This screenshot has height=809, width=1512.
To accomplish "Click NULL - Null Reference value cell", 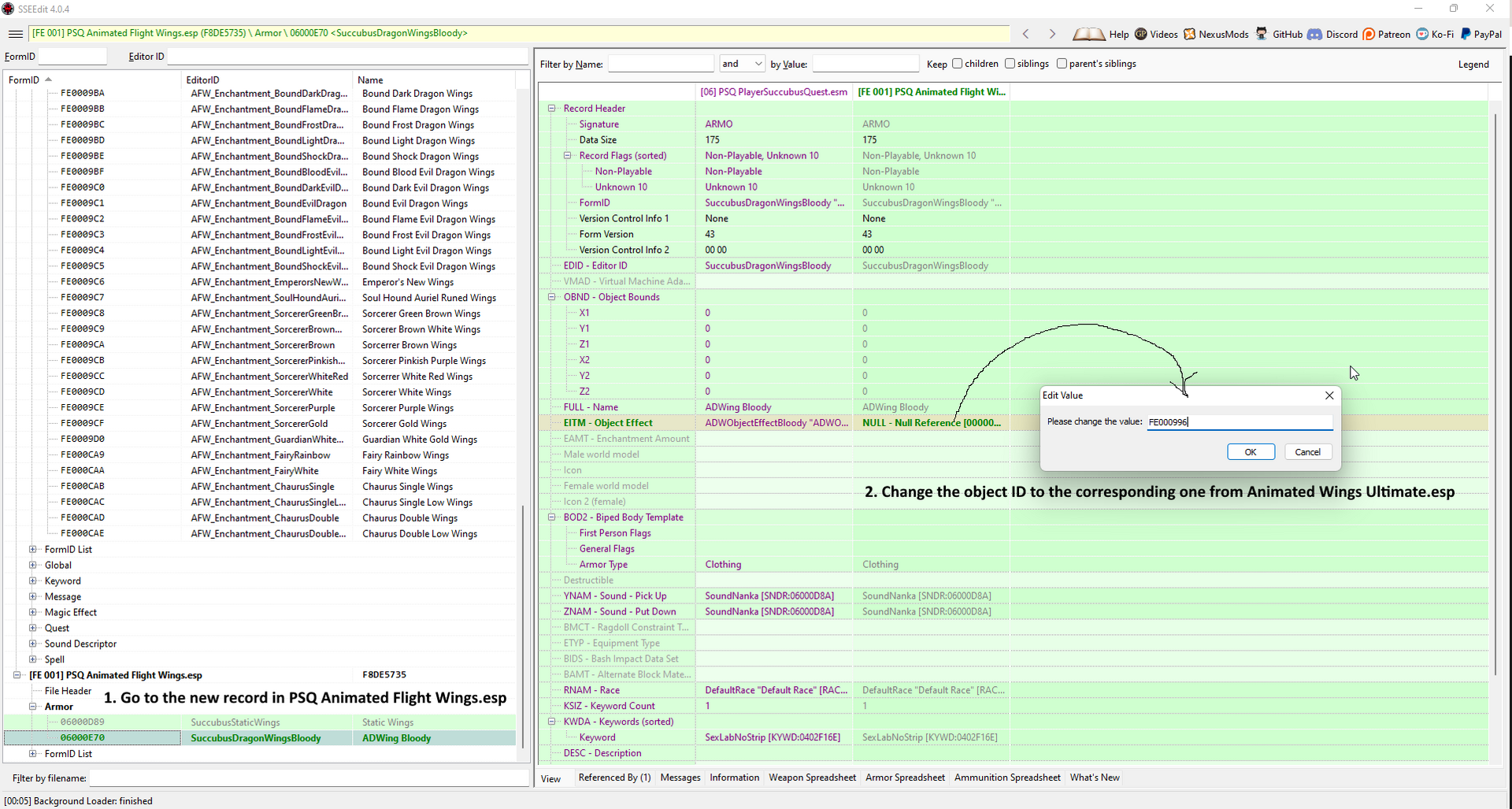I will pos(931,423).
